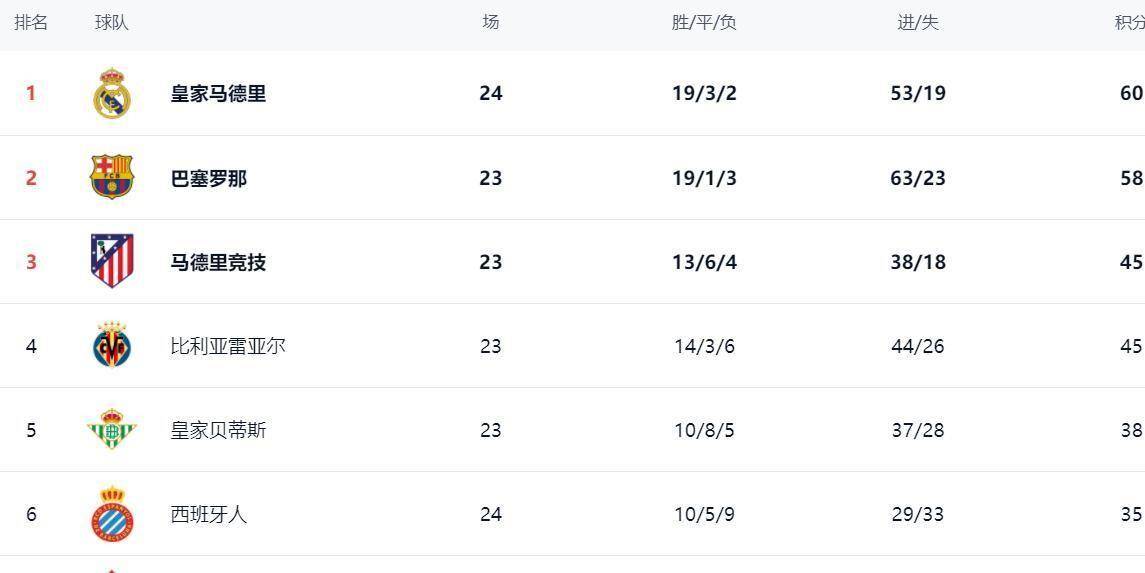This screenshot has height=573, width=1145.
Task: Click 西班牙人 team name
Action: point(208,514)
